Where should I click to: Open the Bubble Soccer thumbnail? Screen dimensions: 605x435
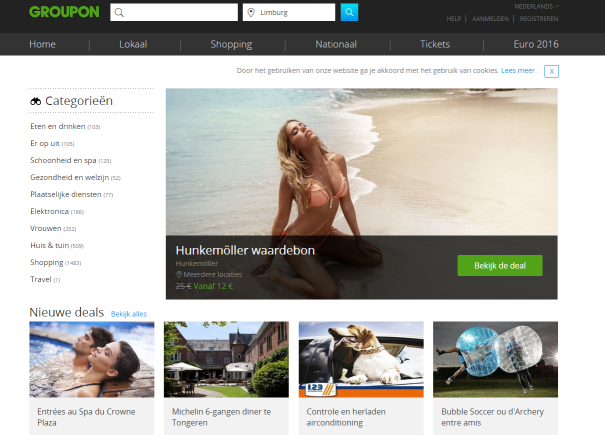tap(495, 359)
